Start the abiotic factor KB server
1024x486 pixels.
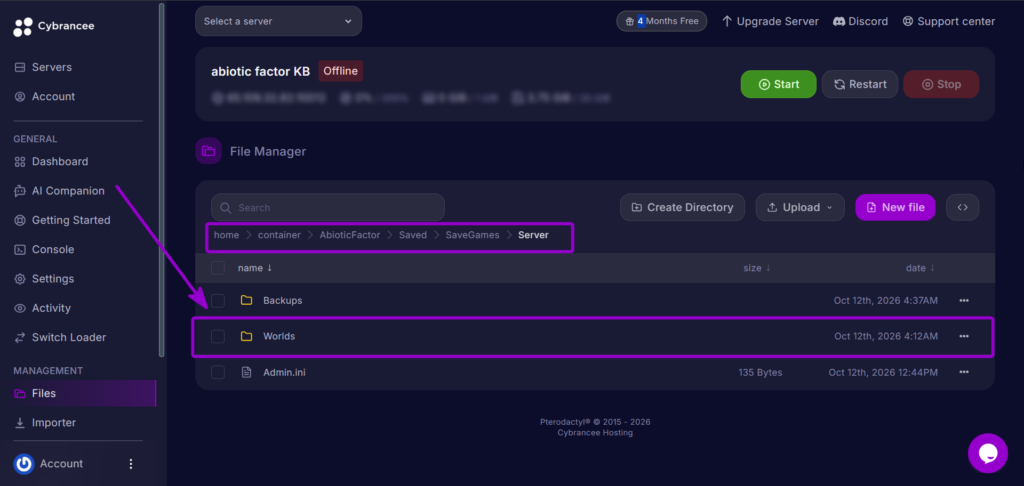click(778, 84)
